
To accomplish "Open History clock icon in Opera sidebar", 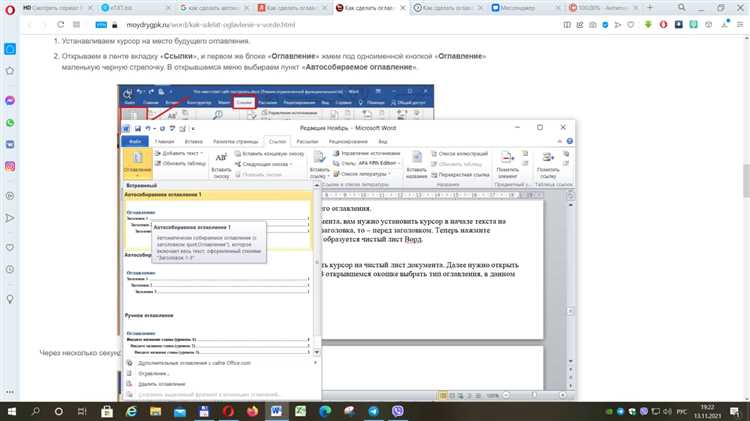I will pyautogui.click(x=10, y=269).
